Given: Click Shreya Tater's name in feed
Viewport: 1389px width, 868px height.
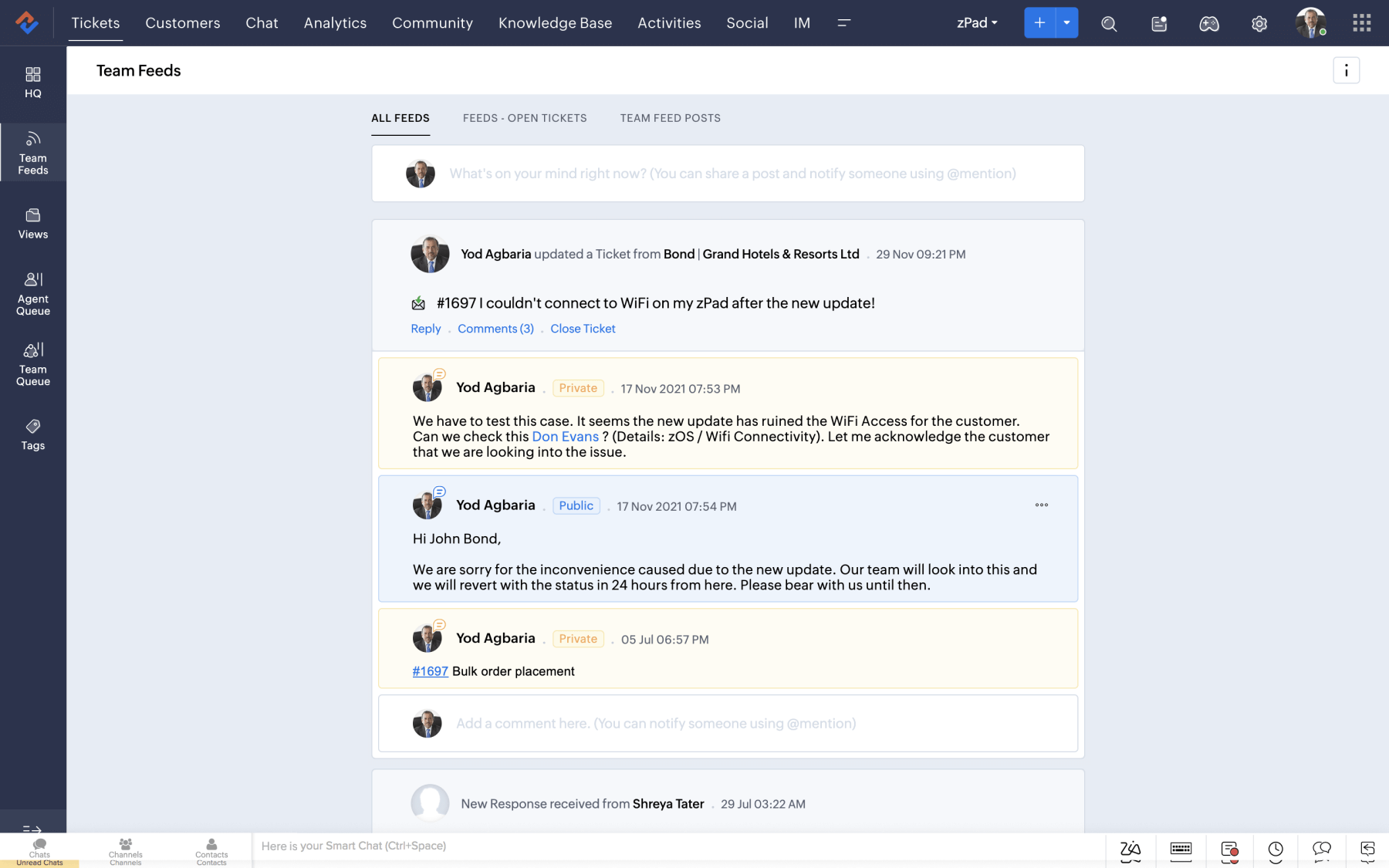Looking at the screenshot, I should (668, 804).
